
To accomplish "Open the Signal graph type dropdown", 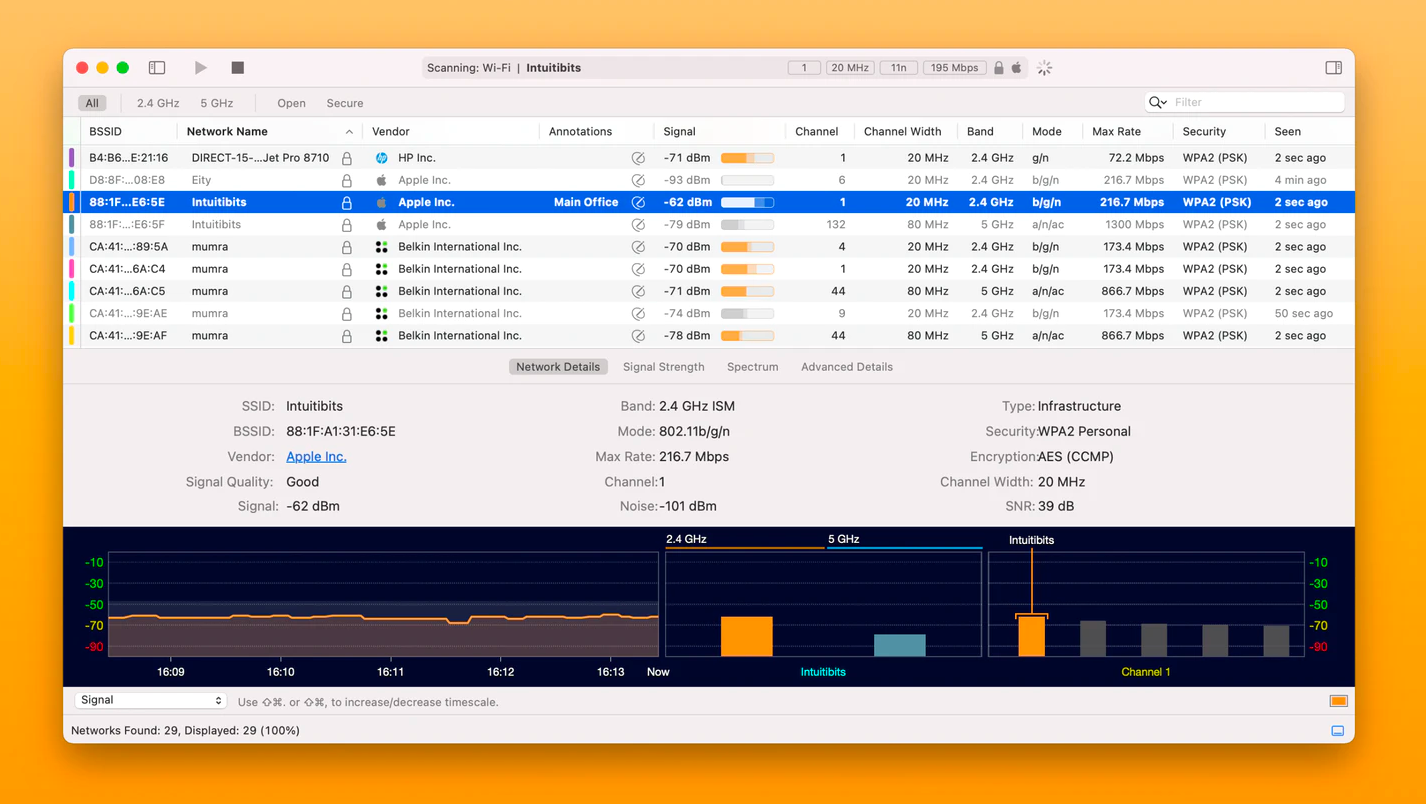I will pyautogui.click(x=150, y=701).
